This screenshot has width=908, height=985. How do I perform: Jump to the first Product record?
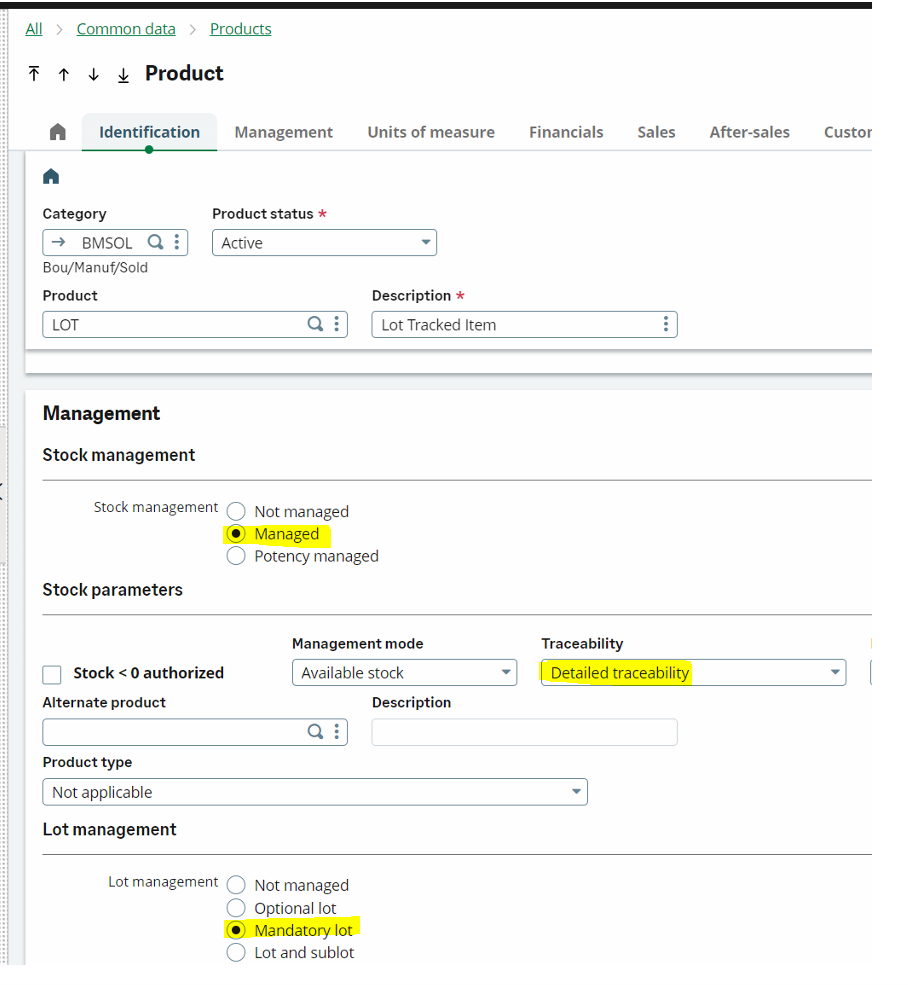(x=34, y=74)
